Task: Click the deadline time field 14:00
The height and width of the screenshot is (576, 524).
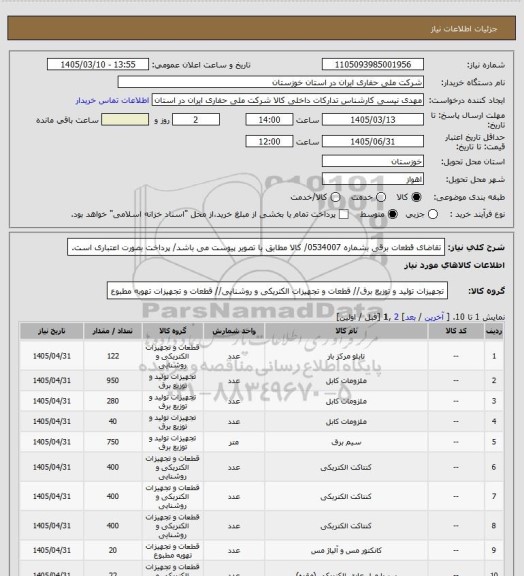Action: click(x=269, y=120)
